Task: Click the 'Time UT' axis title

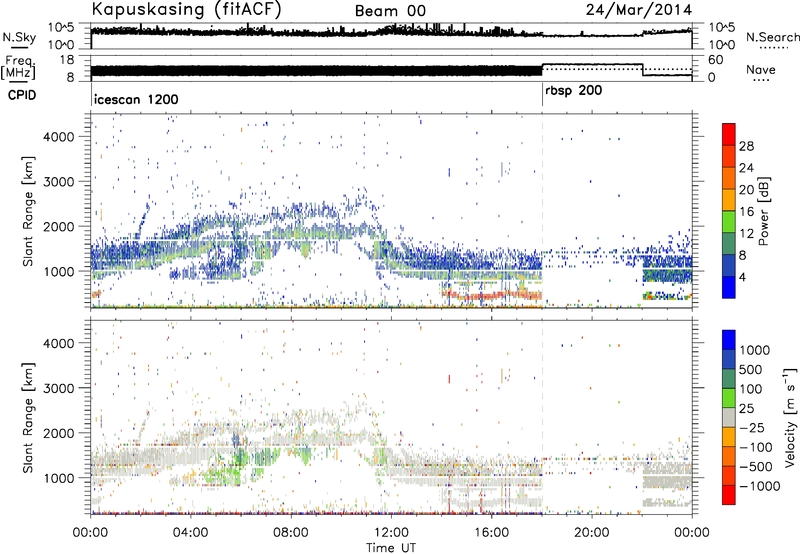Action: pyautogui.click(x=391, y=548)
